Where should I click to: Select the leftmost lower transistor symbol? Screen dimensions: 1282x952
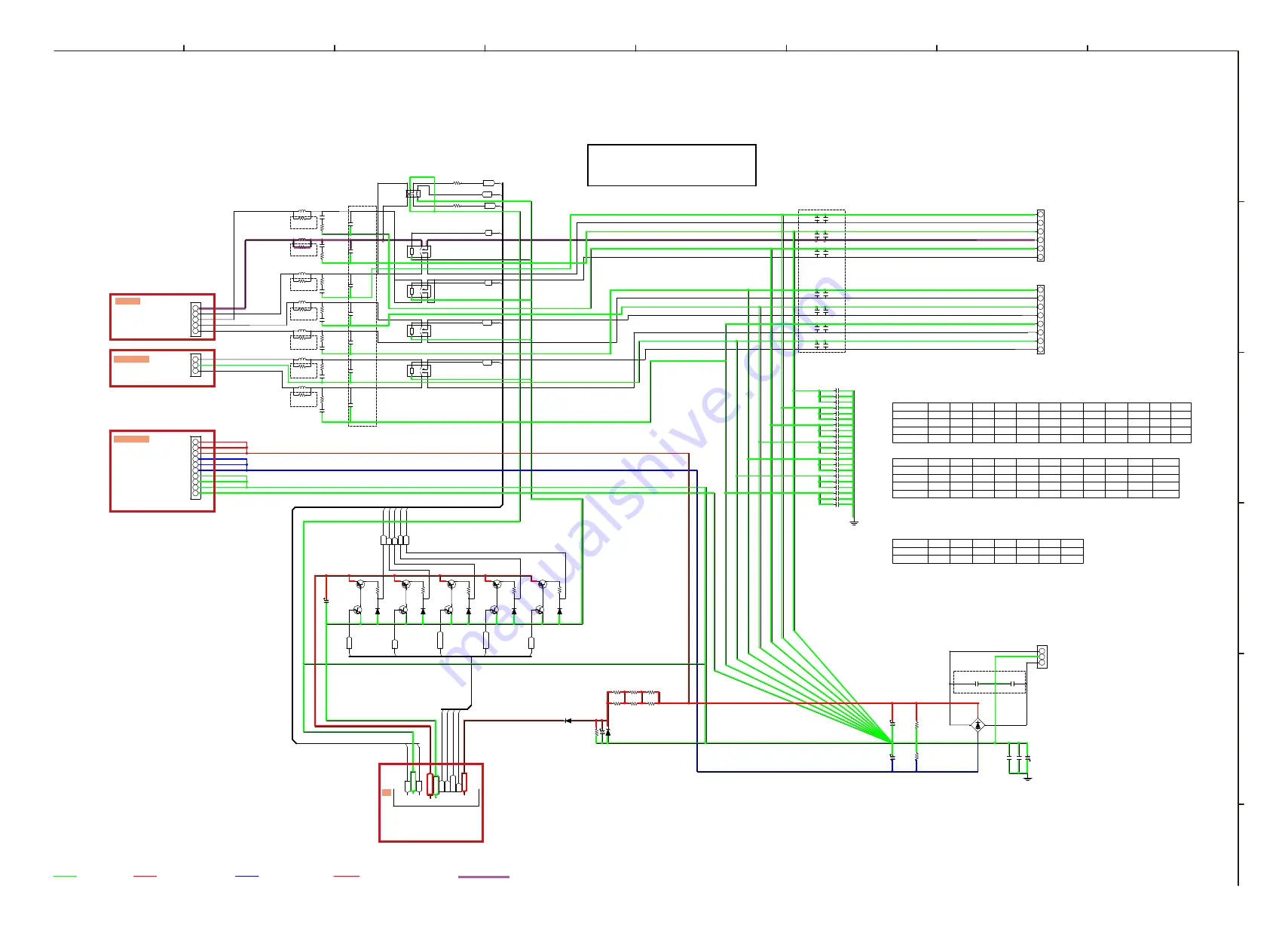click(357, 610)
